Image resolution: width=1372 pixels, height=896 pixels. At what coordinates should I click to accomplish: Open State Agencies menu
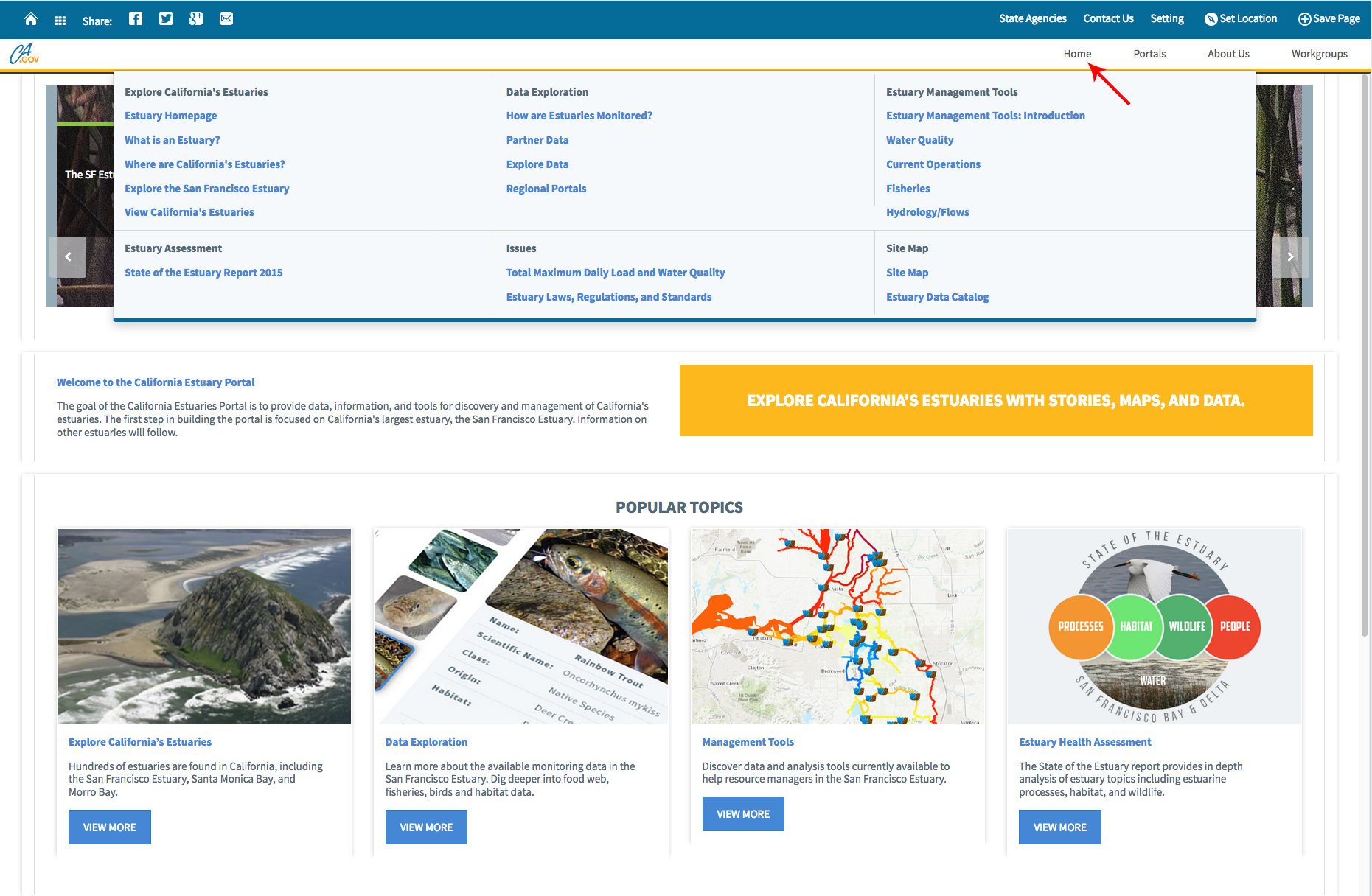pos(1032,18)
